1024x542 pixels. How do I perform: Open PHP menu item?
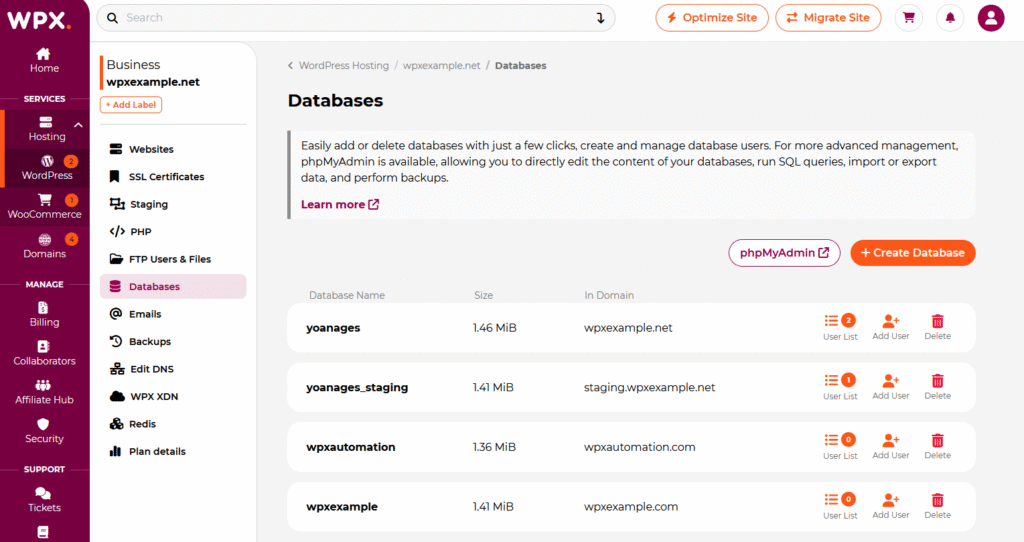[x=173, y=231]
